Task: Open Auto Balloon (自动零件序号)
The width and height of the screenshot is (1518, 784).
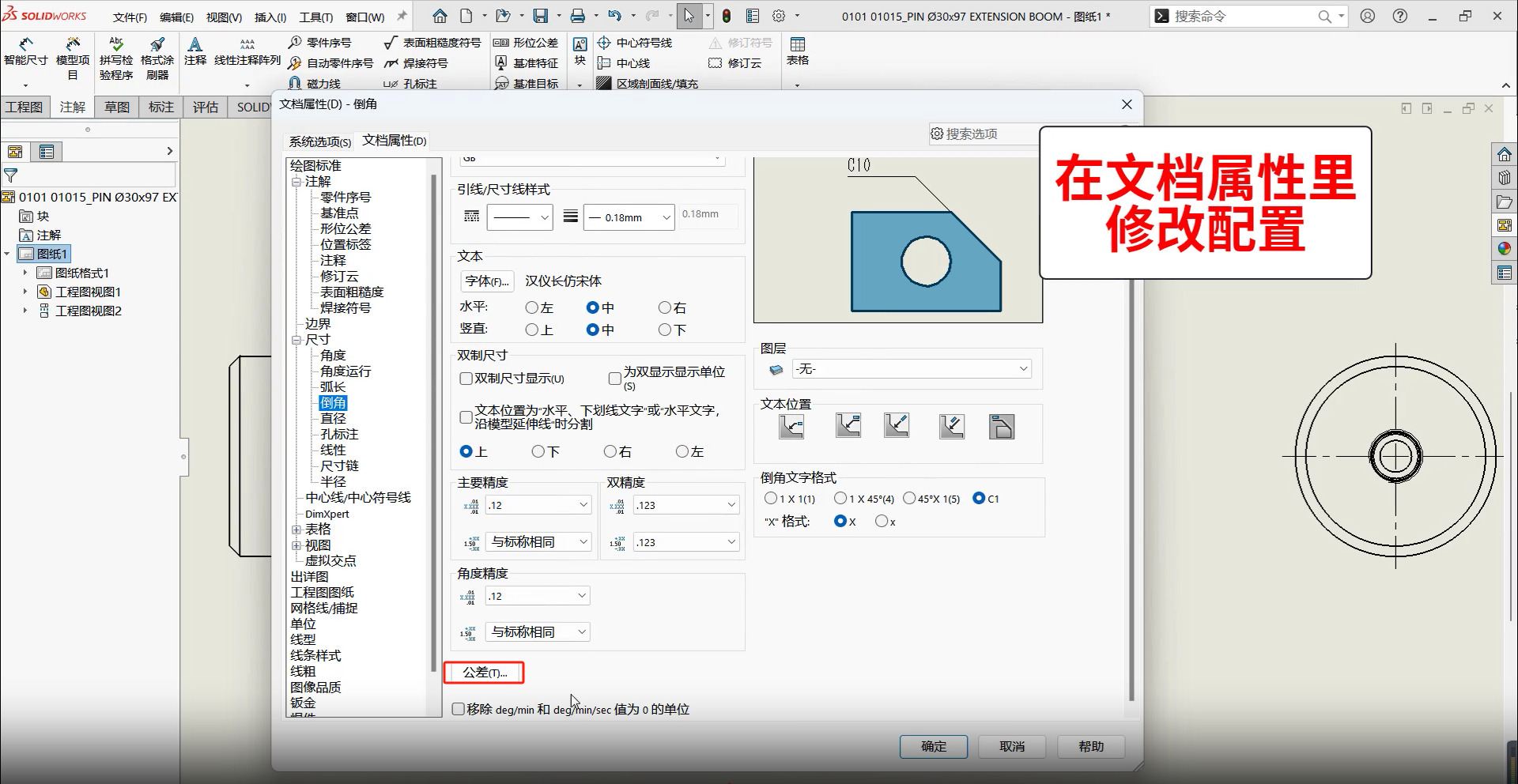Action: click(x=330, y=63)
